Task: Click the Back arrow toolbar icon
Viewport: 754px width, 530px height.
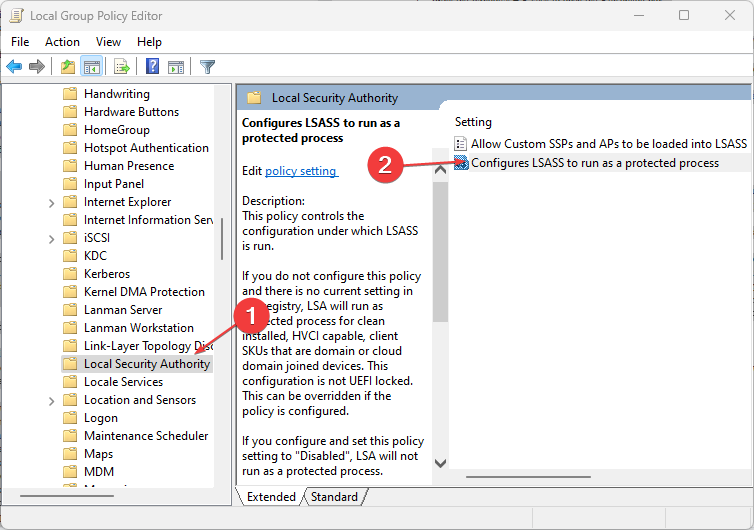Action: click(14, 66)
